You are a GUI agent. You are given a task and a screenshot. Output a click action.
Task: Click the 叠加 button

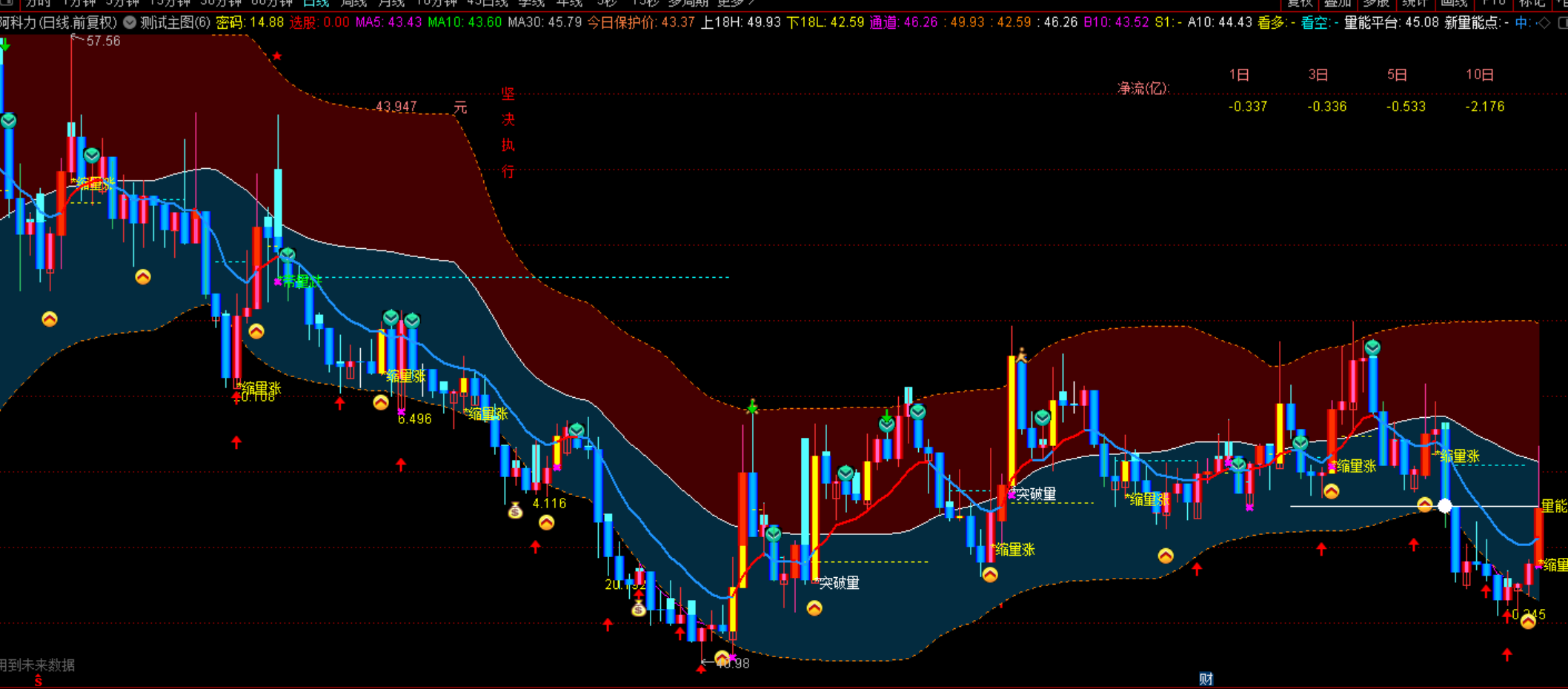1338,4
